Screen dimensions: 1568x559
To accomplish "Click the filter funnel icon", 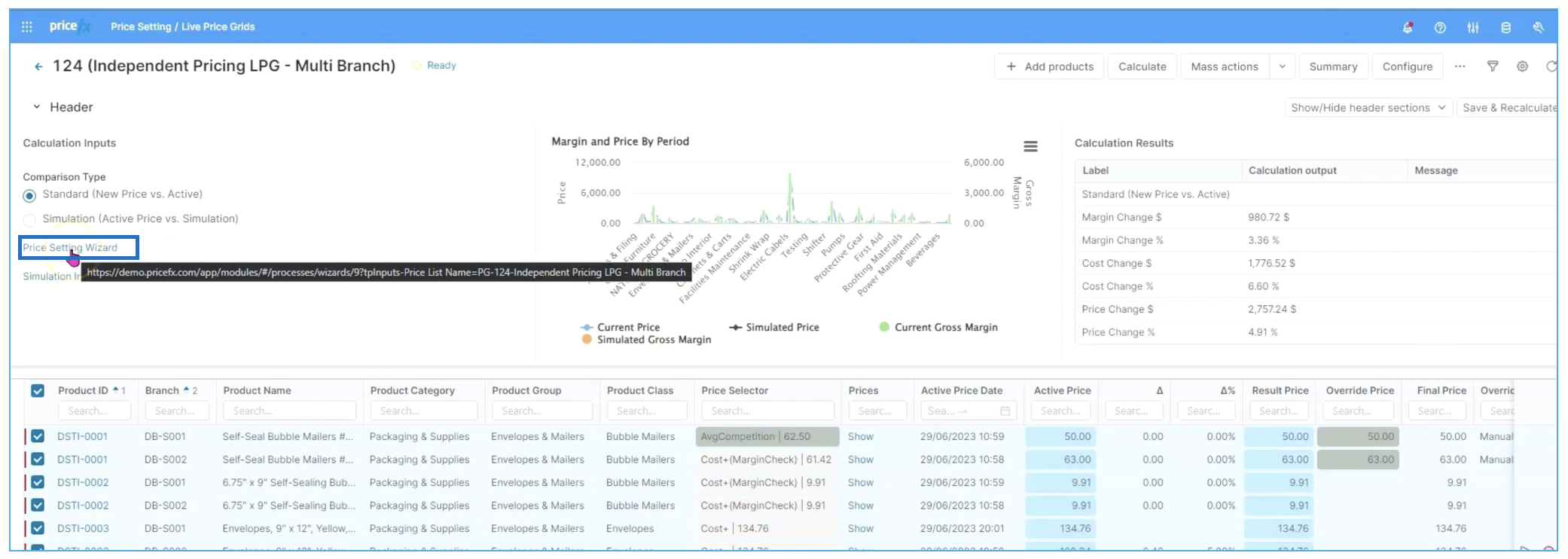I will [1492, 66].
